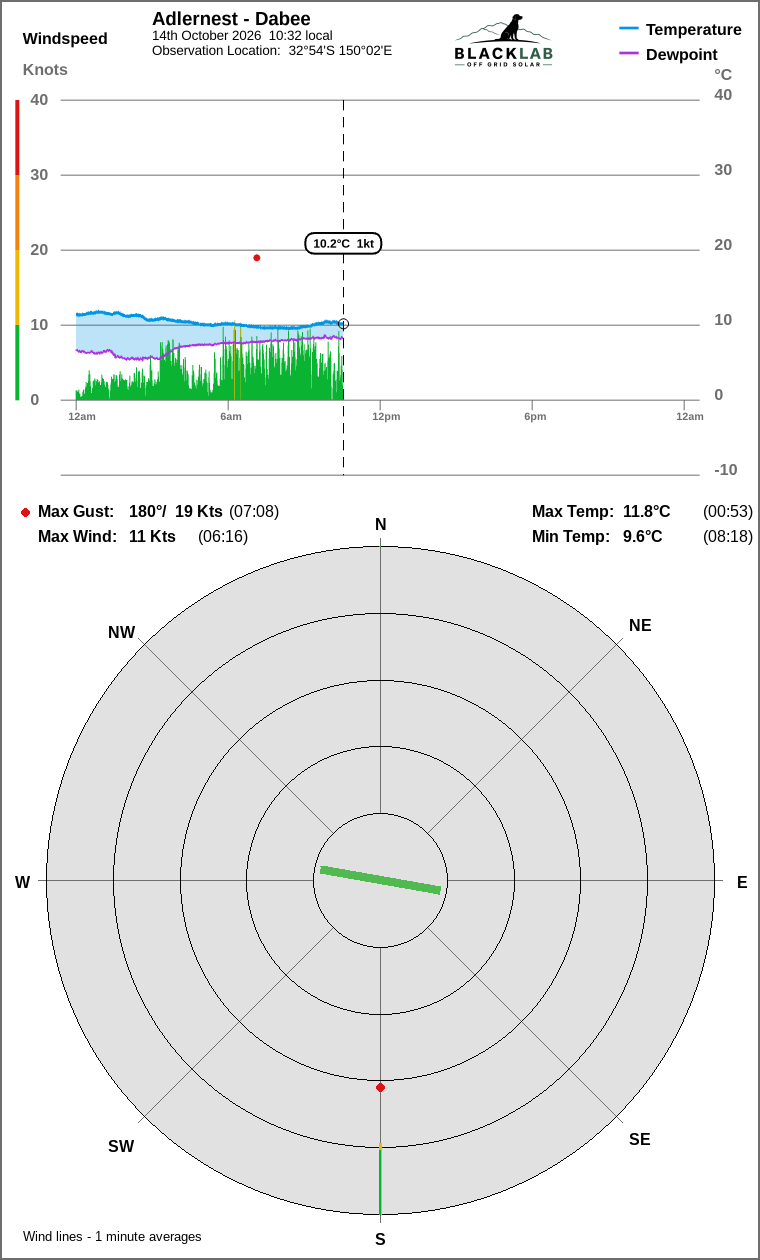Screen dimensions: 760x1260
Task: Click the '11 Kts' max wind value
Action: 152,537
